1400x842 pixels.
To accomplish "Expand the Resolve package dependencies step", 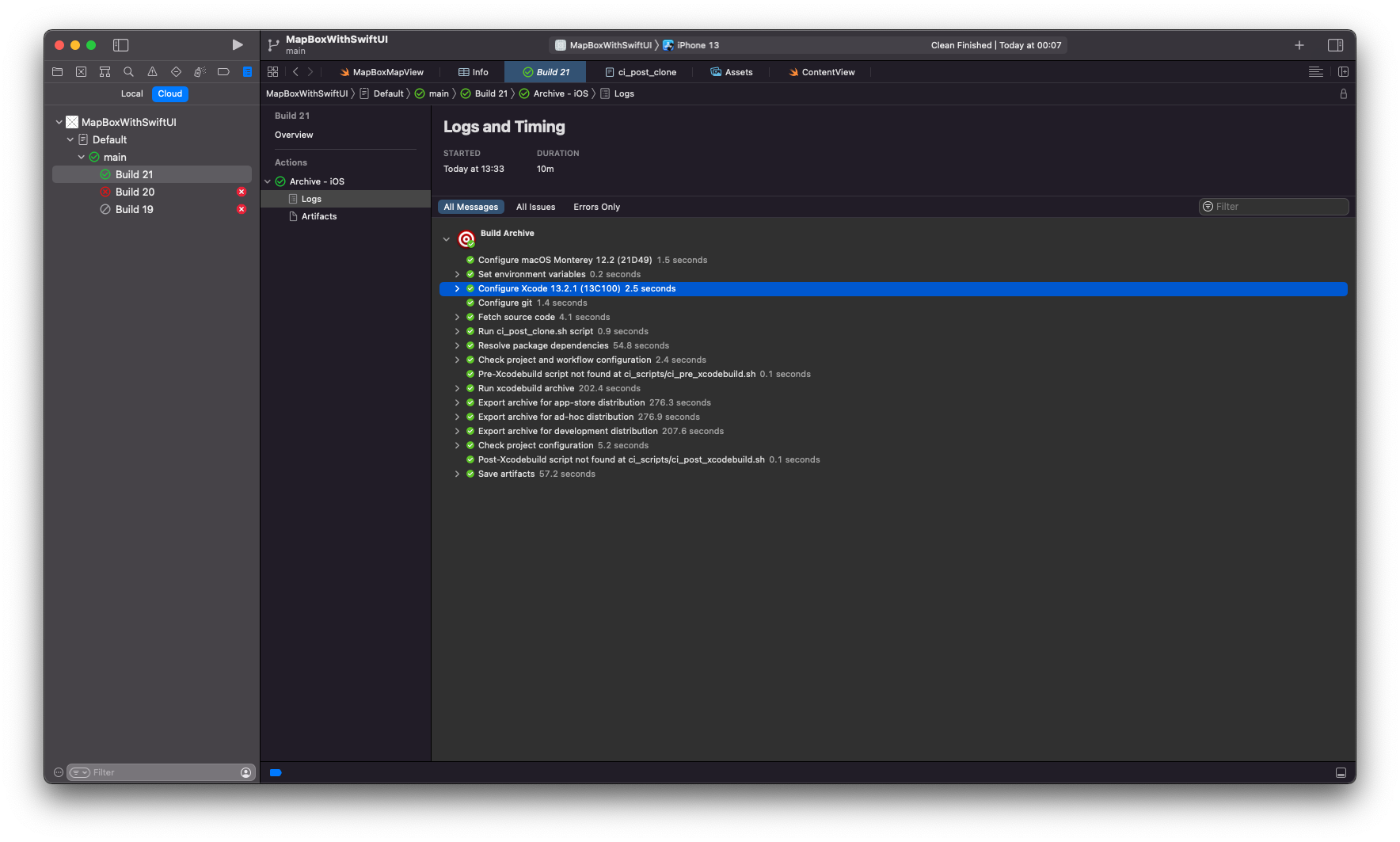I will [457, 346].
